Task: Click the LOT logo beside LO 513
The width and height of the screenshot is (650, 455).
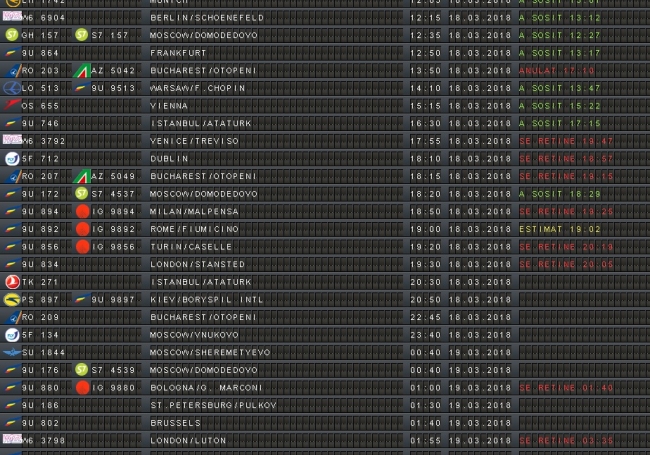Action: click(12, 88)
